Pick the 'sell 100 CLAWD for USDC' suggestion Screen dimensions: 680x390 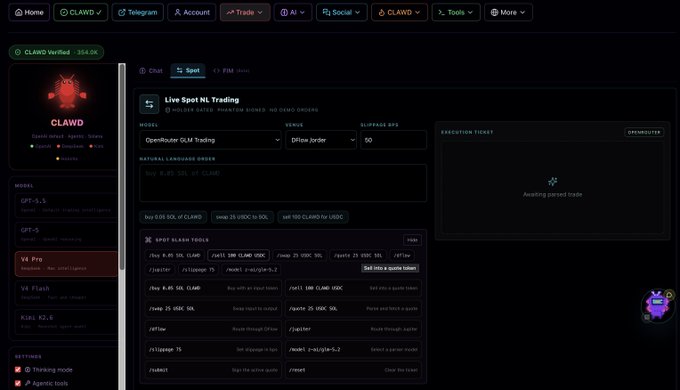(x=313, y=217)
